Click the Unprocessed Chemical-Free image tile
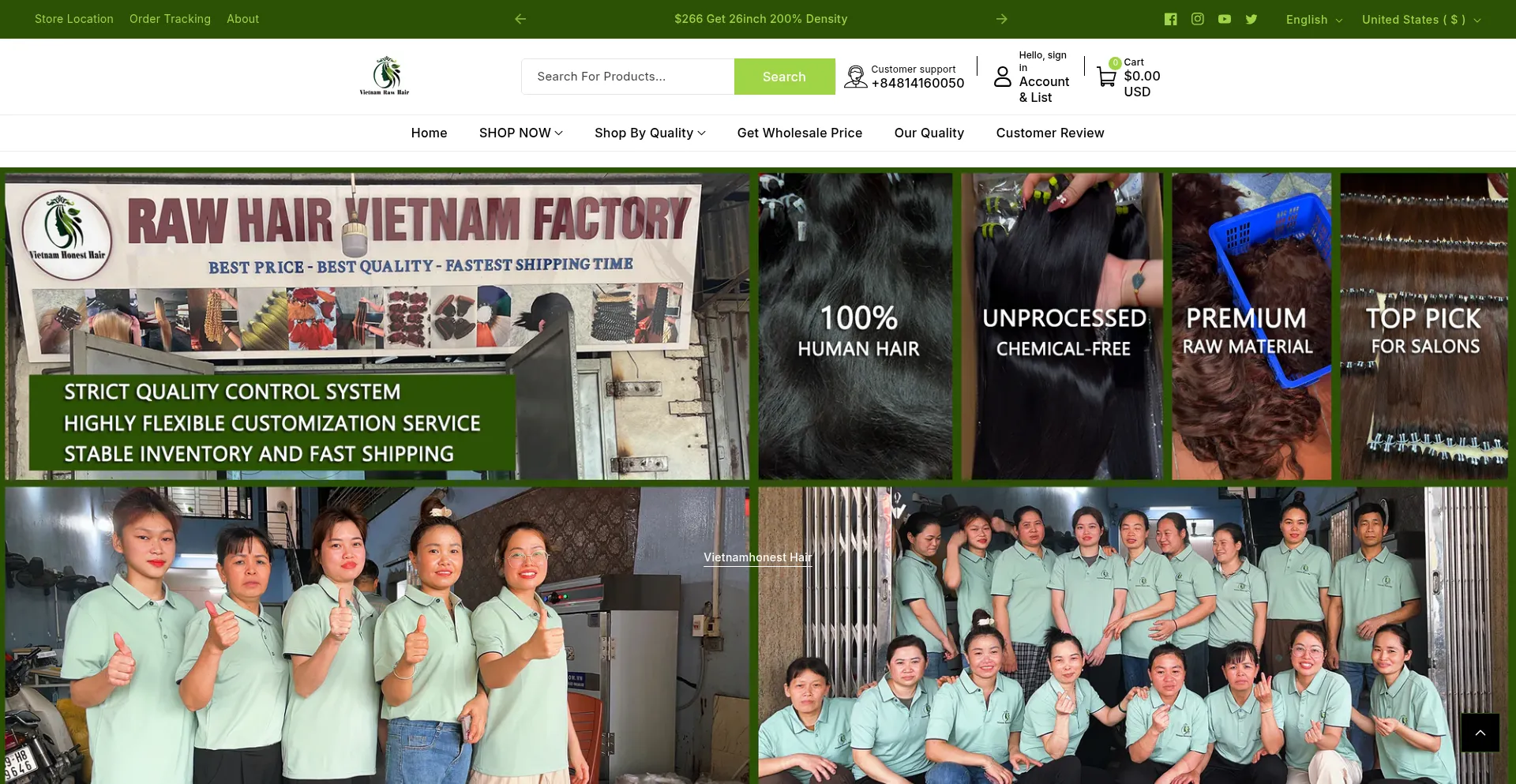 (1062, 326)
